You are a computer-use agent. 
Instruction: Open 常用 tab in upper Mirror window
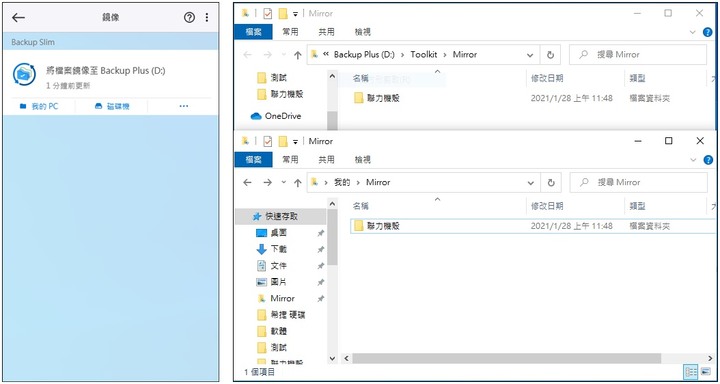coord(290,32)
